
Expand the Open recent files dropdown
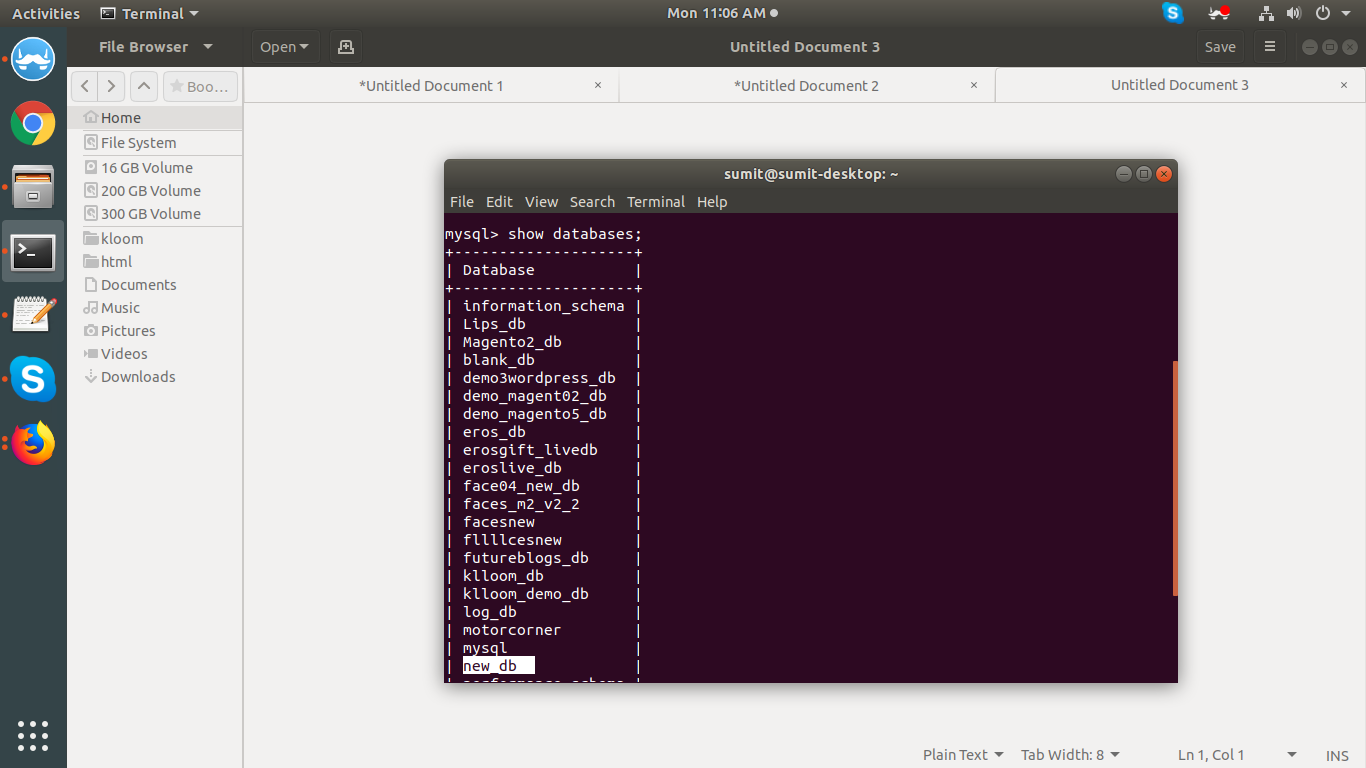283,46
